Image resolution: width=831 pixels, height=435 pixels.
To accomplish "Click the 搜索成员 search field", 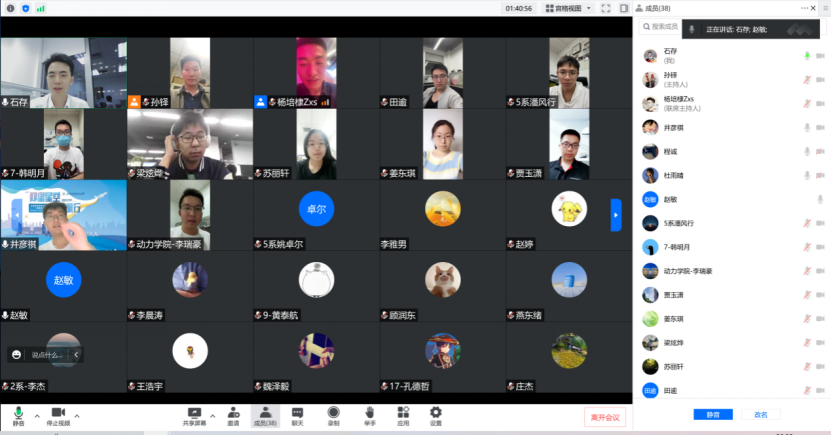I will click(665, 27).
